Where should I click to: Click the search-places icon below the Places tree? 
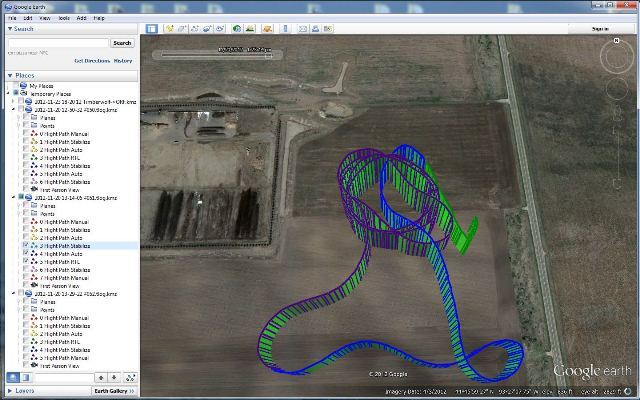[13, 378]
